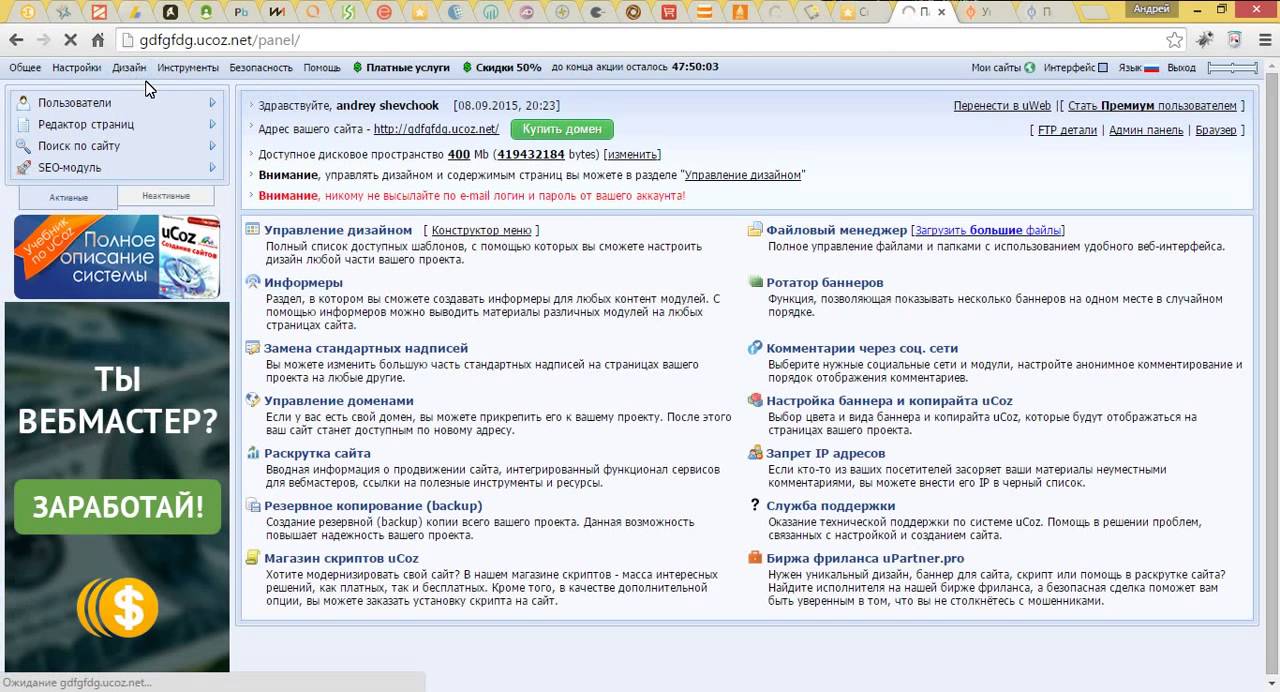Click the Запрет IP адресов icon
The image size is (1280, 692).
click(x=755, y=453)
